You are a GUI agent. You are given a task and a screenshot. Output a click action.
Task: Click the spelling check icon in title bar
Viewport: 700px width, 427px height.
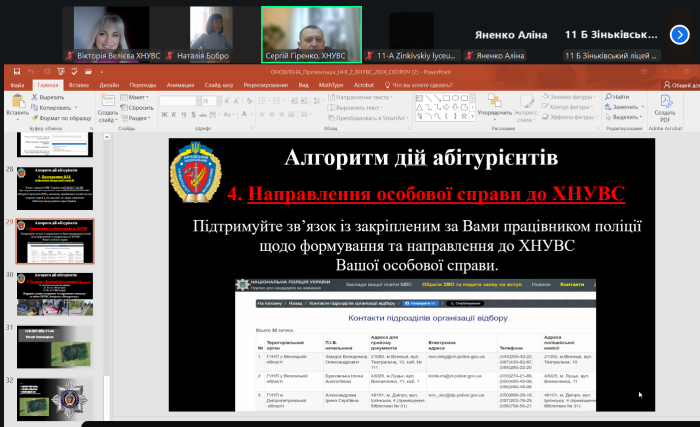point(74,71)
